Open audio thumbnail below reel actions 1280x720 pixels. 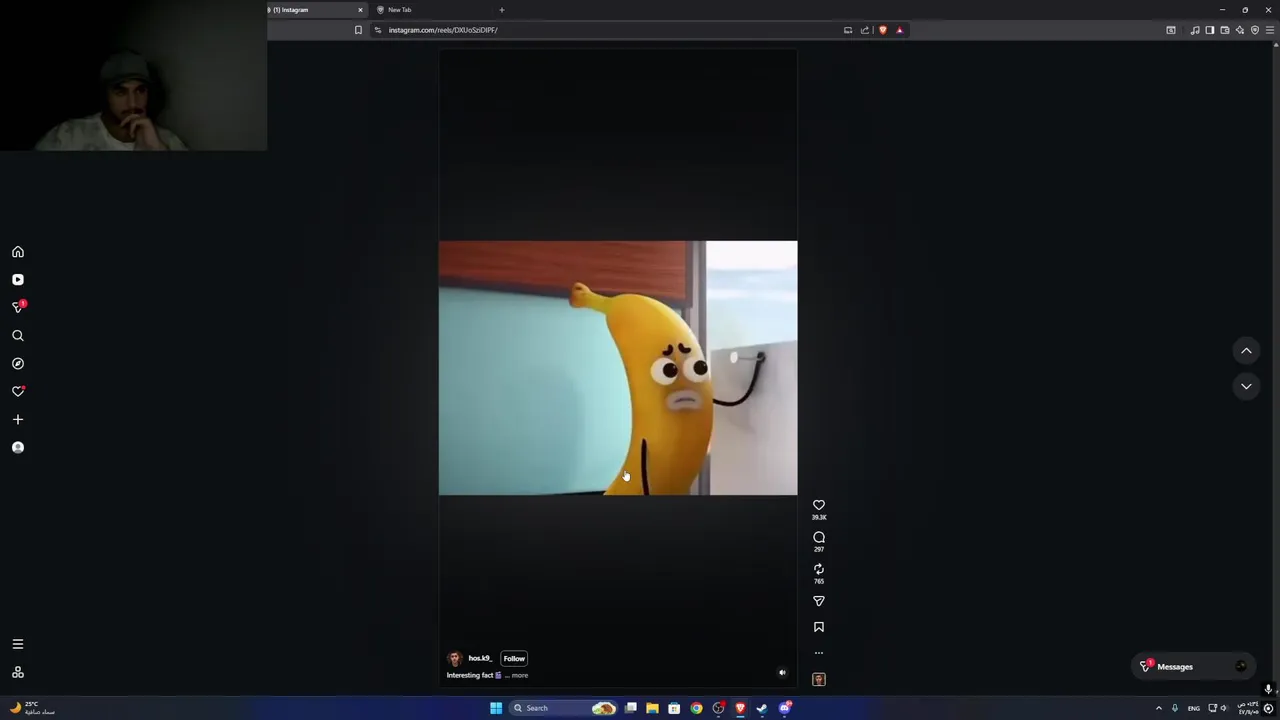pos(819,679)
